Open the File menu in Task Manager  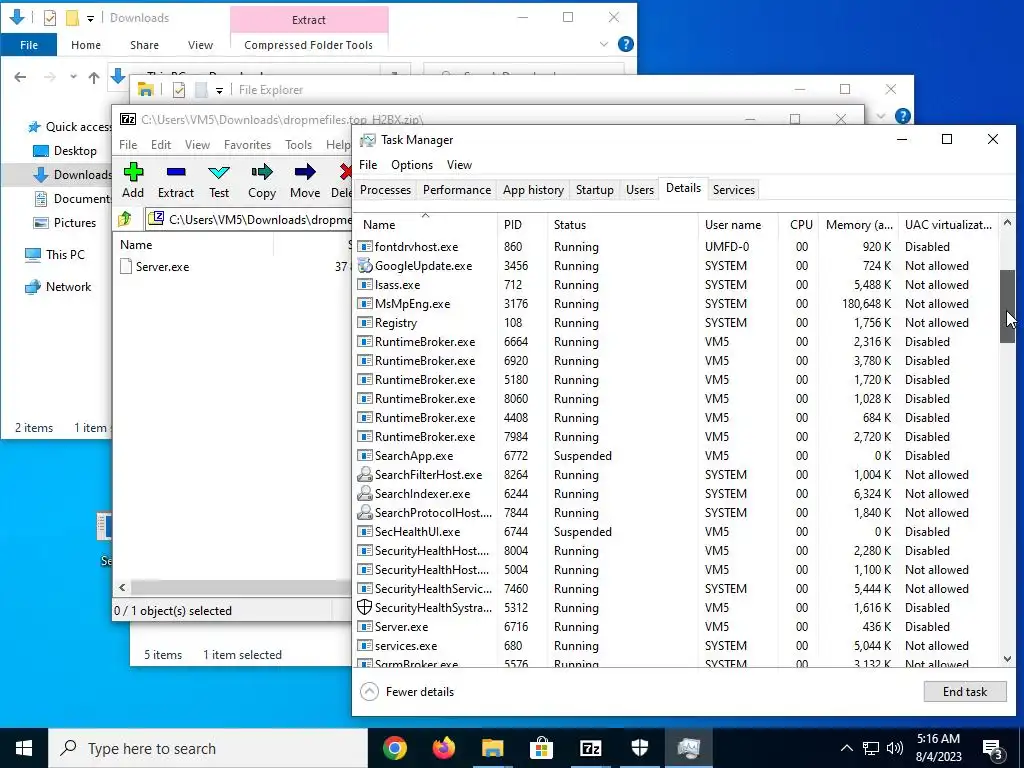(x=368, y=165)
